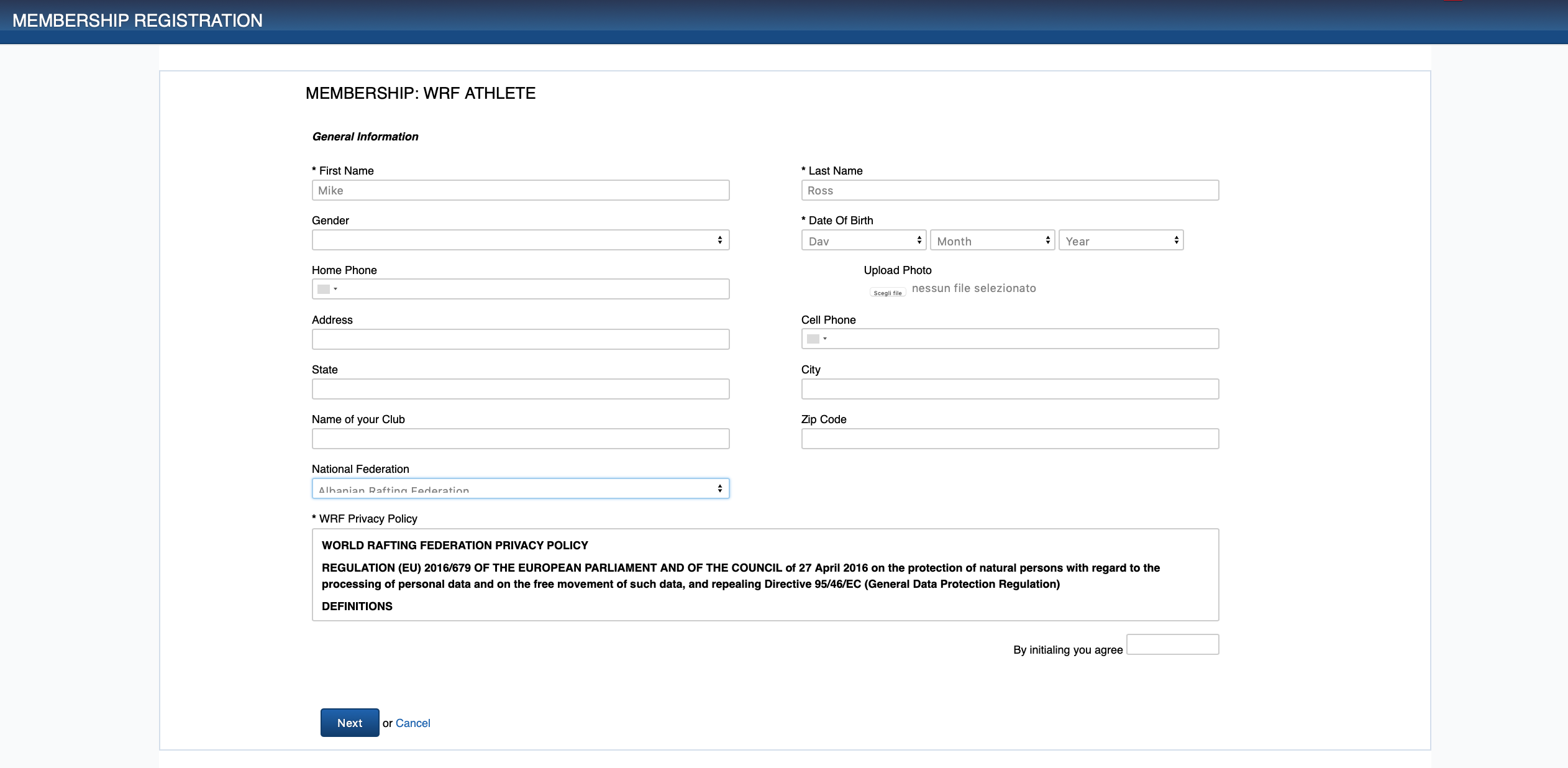Click the Address input field
This screenshot has height=768, width=1568.
521,339
